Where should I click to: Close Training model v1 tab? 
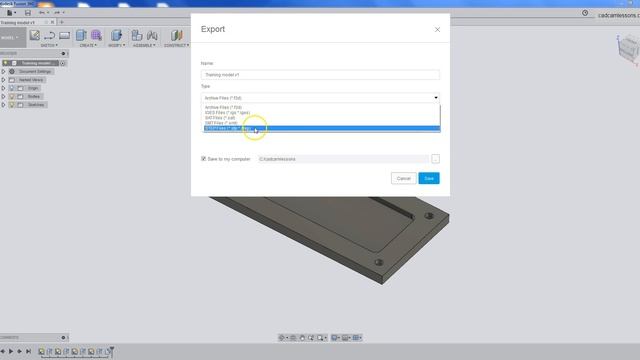tap(52, 22)
